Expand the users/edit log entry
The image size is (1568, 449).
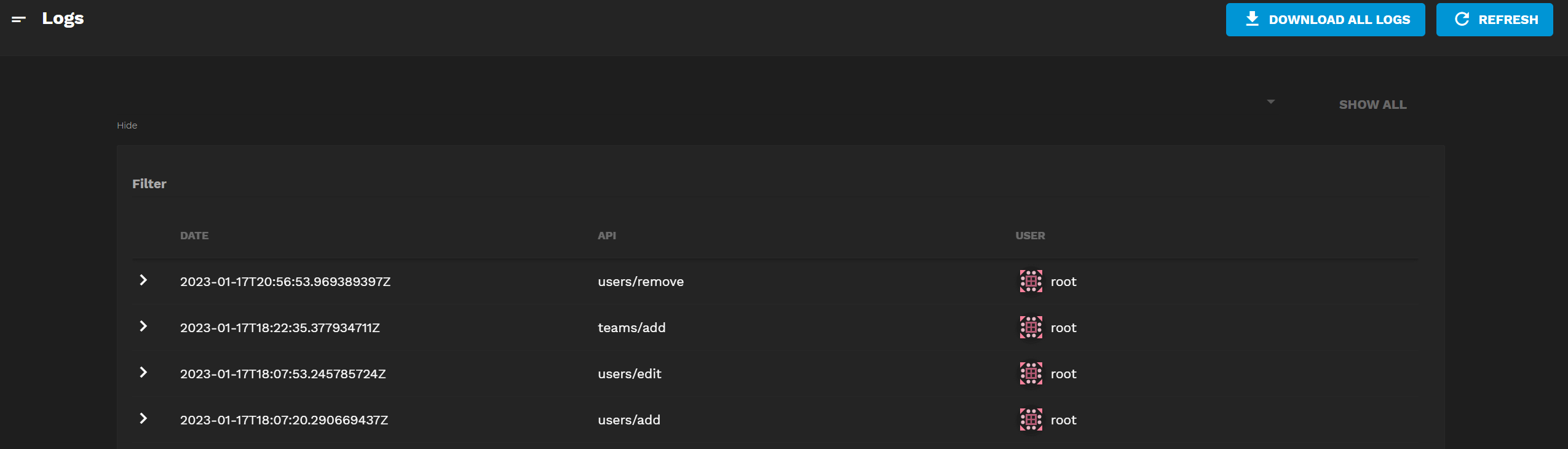[x=144, y=373]
